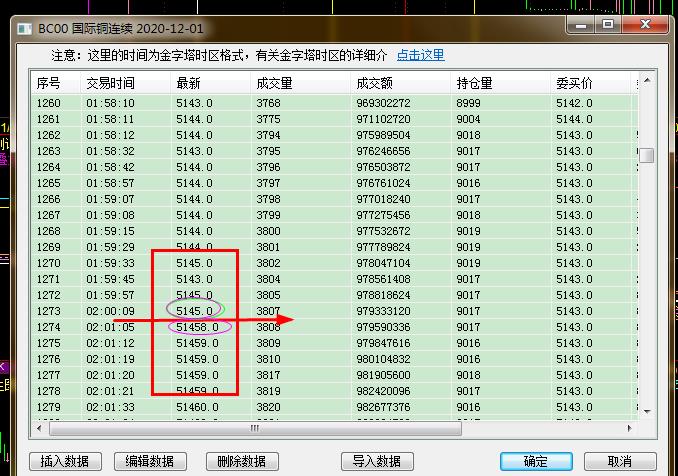Screen dimensions: 678x476
Task: Select erroneous price 51458.0 cell
Action: pos(197,327)
